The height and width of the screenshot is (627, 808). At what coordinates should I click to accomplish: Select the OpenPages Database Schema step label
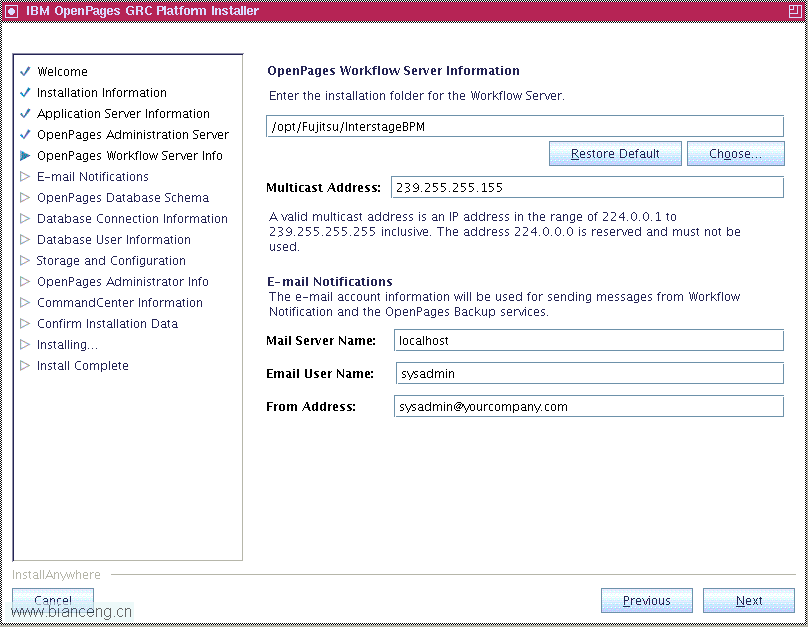[x=123, y=198]
